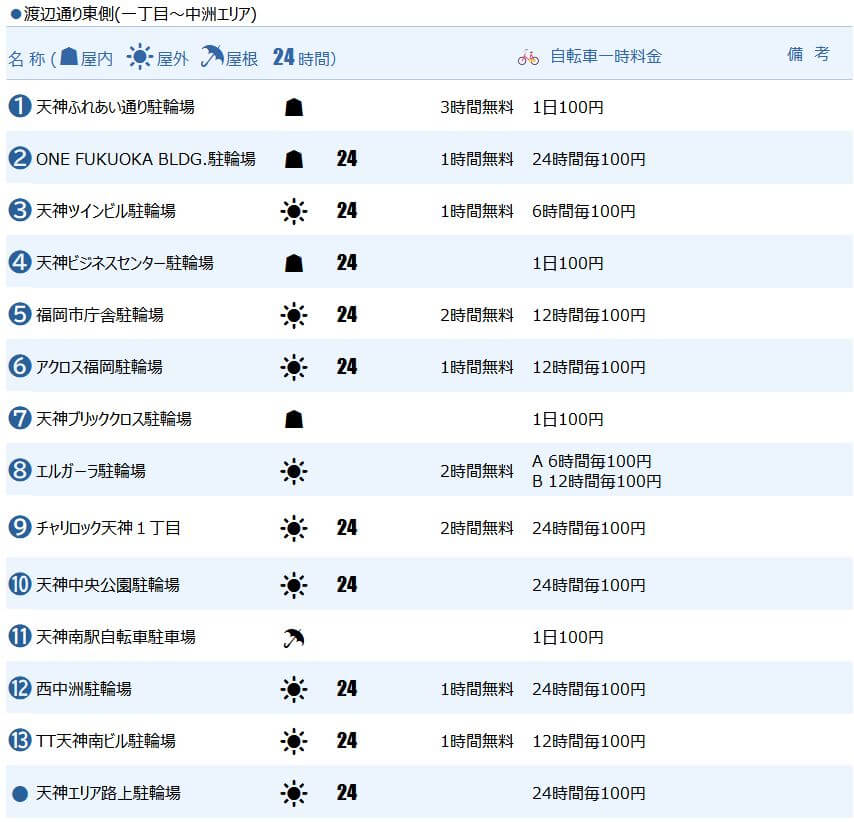
Task: Click the 24 hour mark for 福岡市庁舎駐輪場
Action: [x=346, y=314]
